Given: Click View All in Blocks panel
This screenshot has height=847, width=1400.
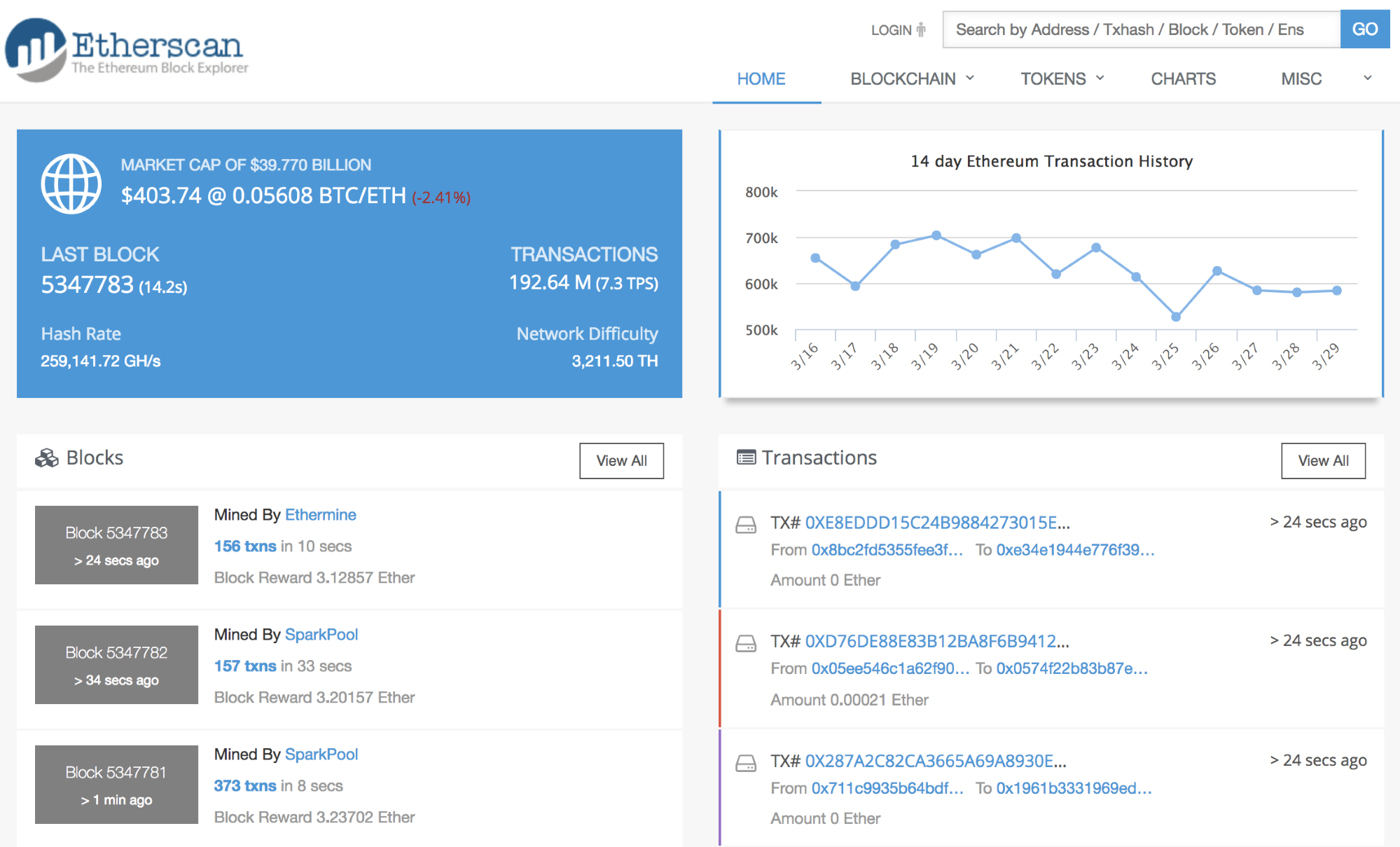Looking at the screenshot, I should [621, 460].
